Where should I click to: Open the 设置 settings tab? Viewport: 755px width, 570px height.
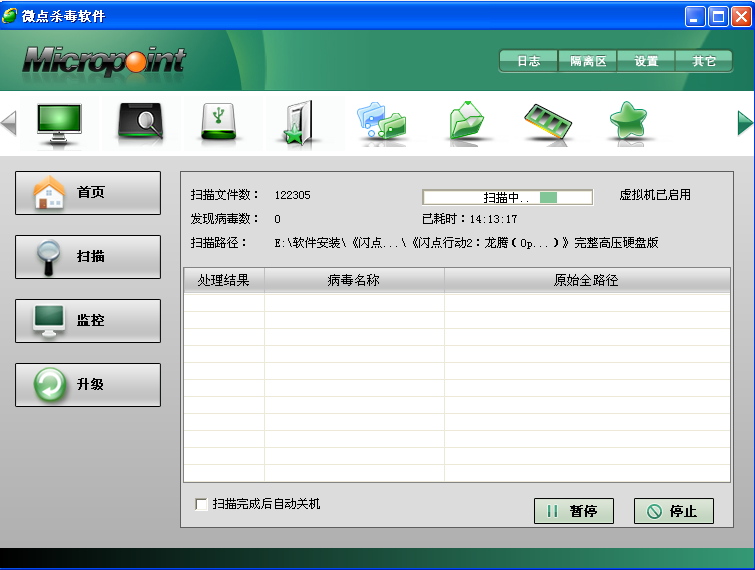(x=646, y=61)
